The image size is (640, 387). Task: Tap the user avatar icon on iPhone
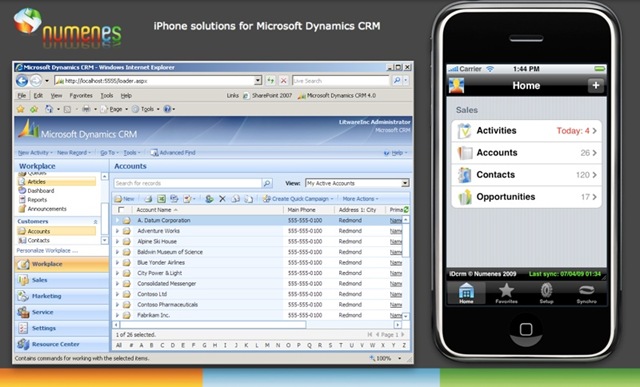point(456,86)
